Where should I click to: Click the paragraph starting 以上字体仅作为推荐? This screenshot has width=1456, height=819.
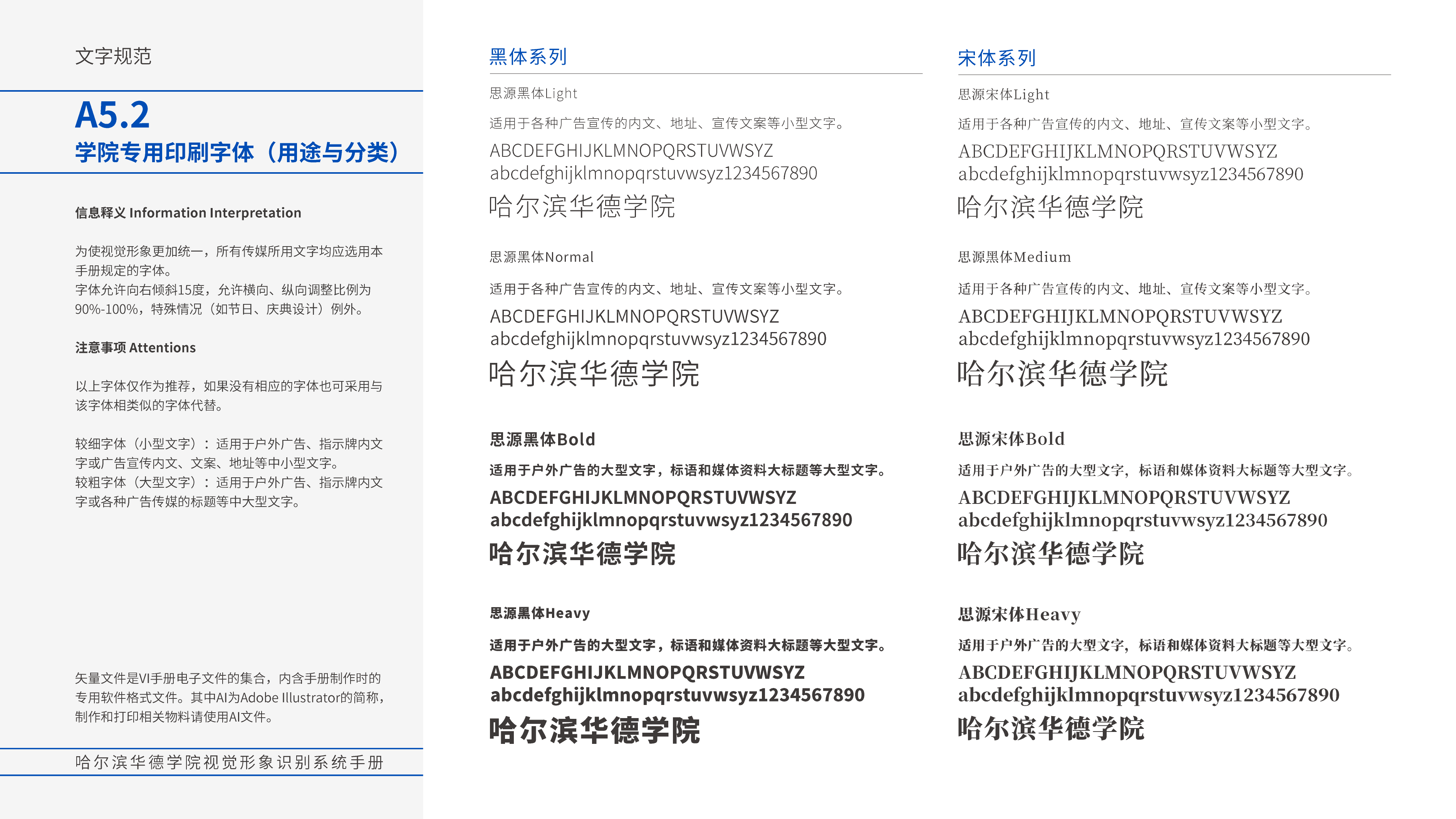(x=229, y=396)
